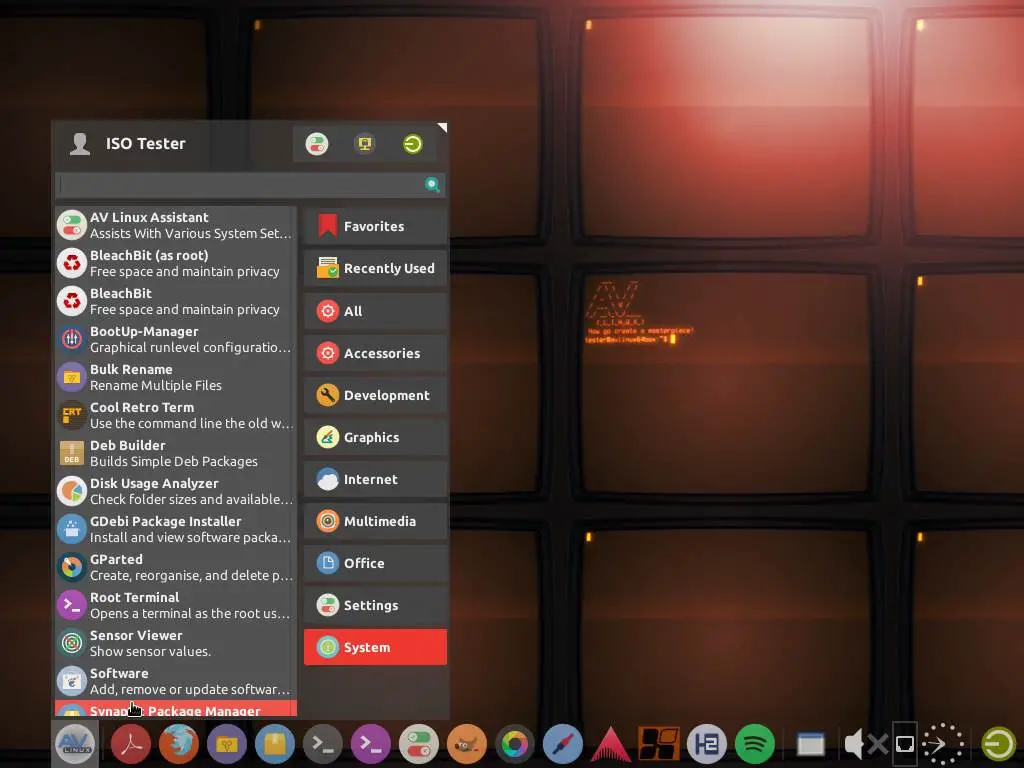
Task: Select Synaptic Package Manager entry
Action: coord(175,709)
